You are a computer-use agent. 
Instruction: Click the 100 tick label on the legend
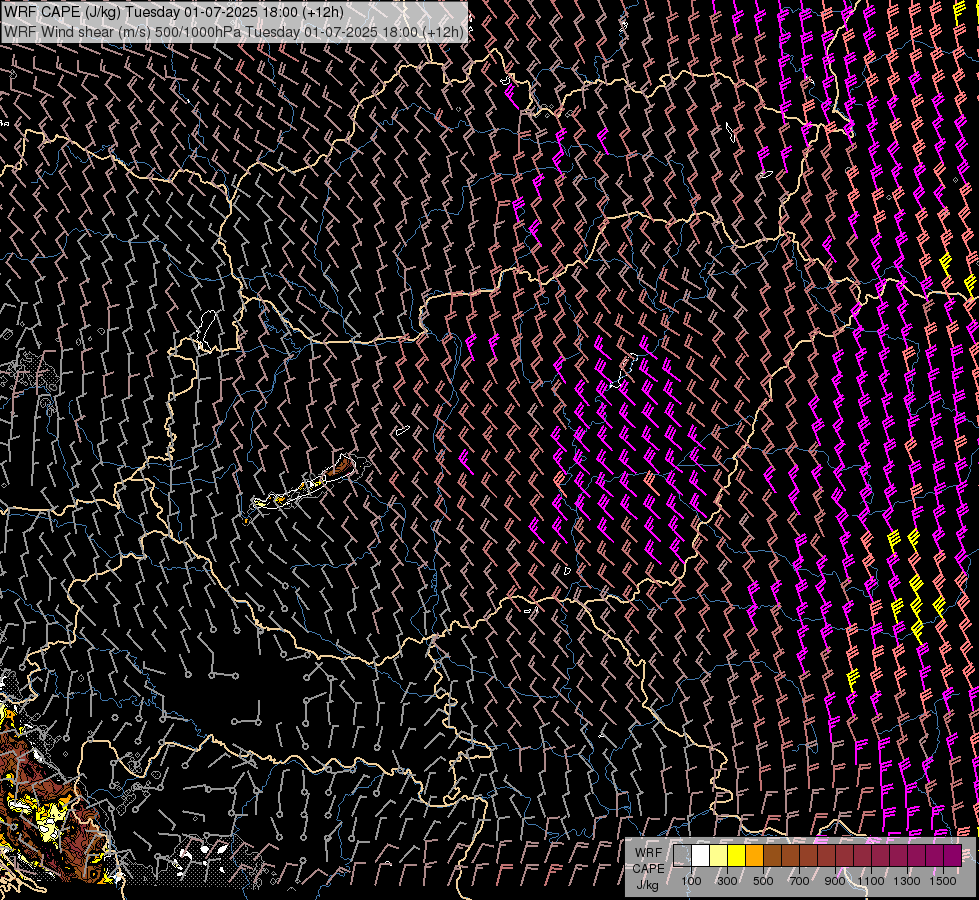click(x=691, y=881)
